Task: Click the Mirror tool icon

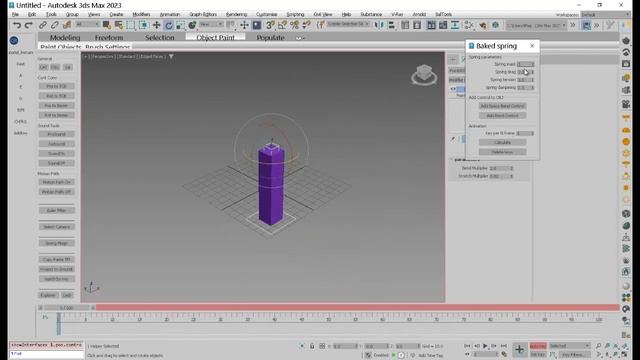Action: coord(379,25)
